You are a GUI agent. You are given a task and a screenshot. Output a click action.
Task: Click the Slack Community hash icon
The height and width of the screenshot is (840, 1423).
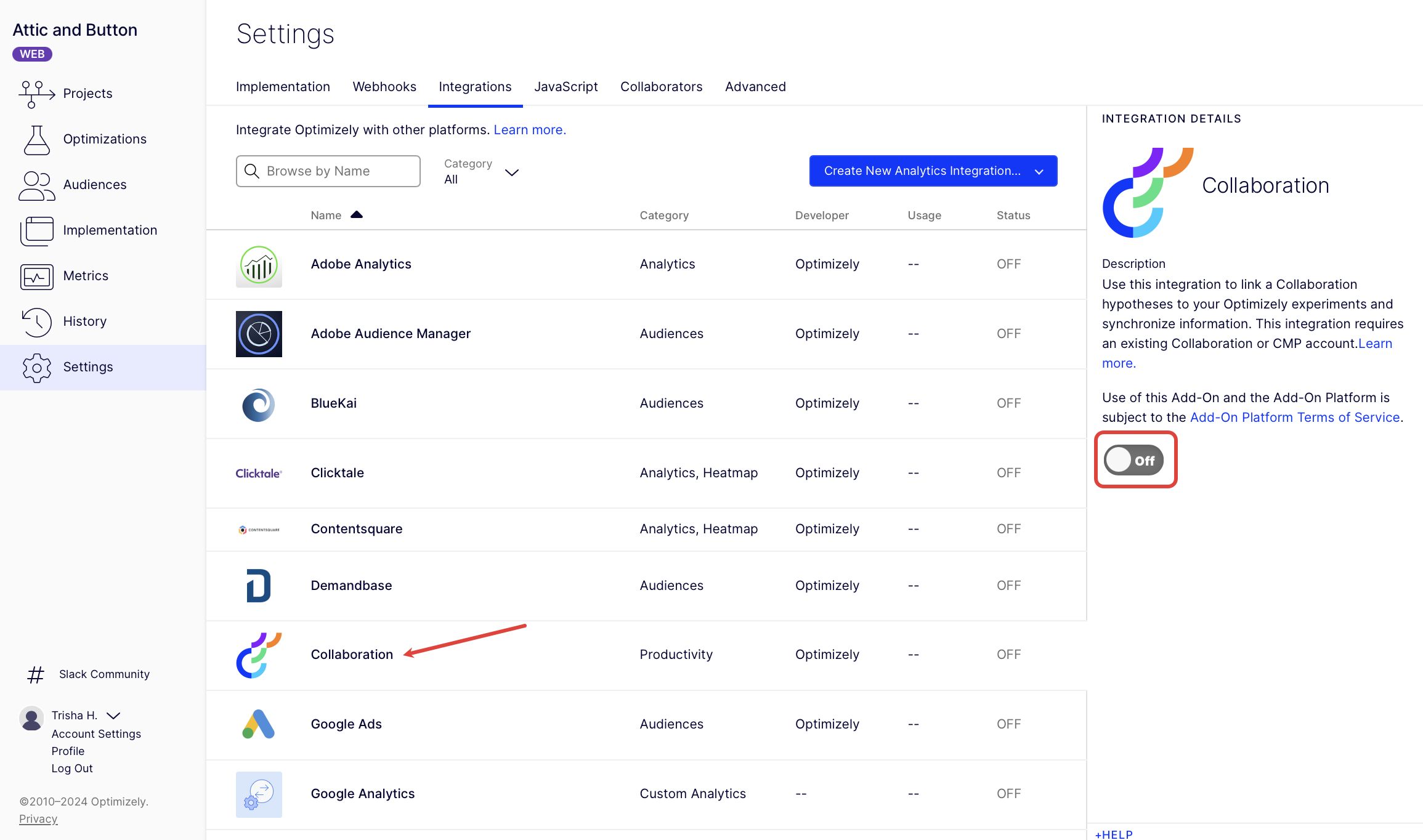click(x=36, y=674)
